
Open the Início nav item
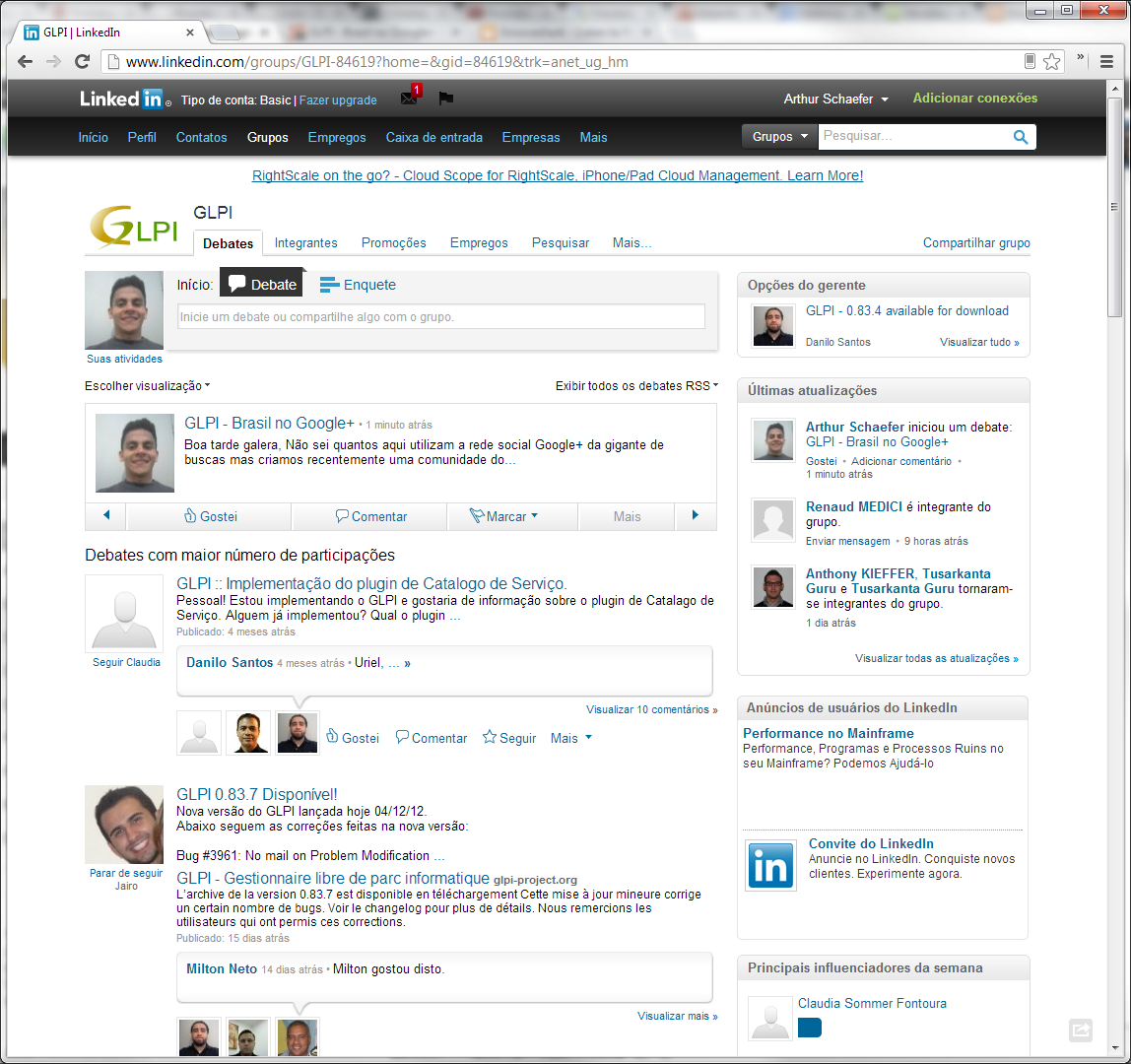93,137
